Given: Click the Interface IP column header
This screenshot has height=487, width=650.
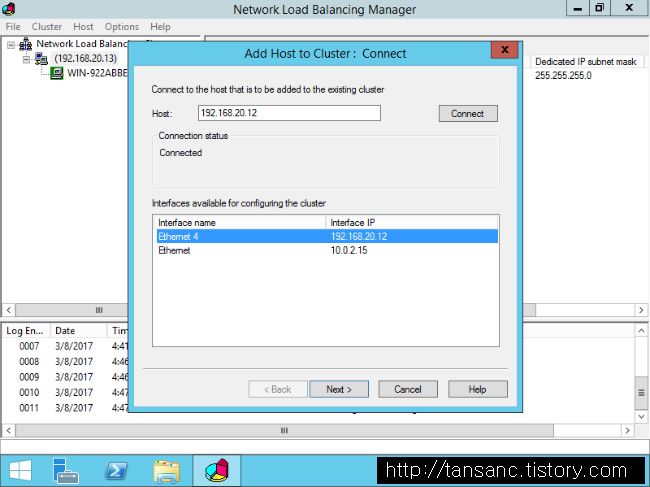Looking at the screenshot, I should [x=412, y=223].
